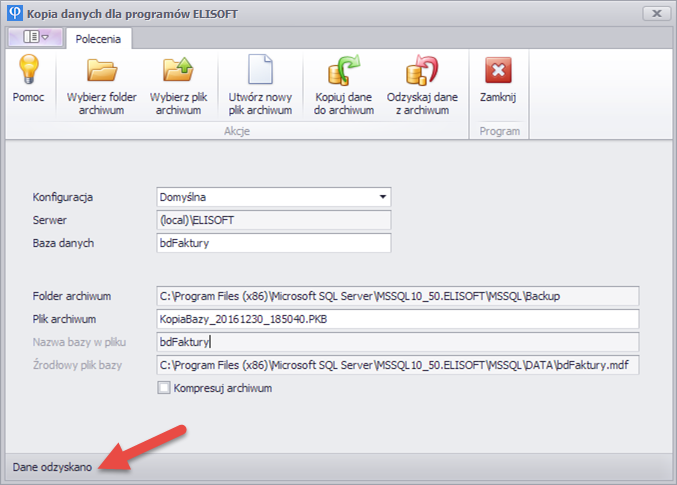Screen dimensions: 677x485
Task: Click the Serwer field showing (local)\ELISOFT
Action: click(x=274, y=220)
